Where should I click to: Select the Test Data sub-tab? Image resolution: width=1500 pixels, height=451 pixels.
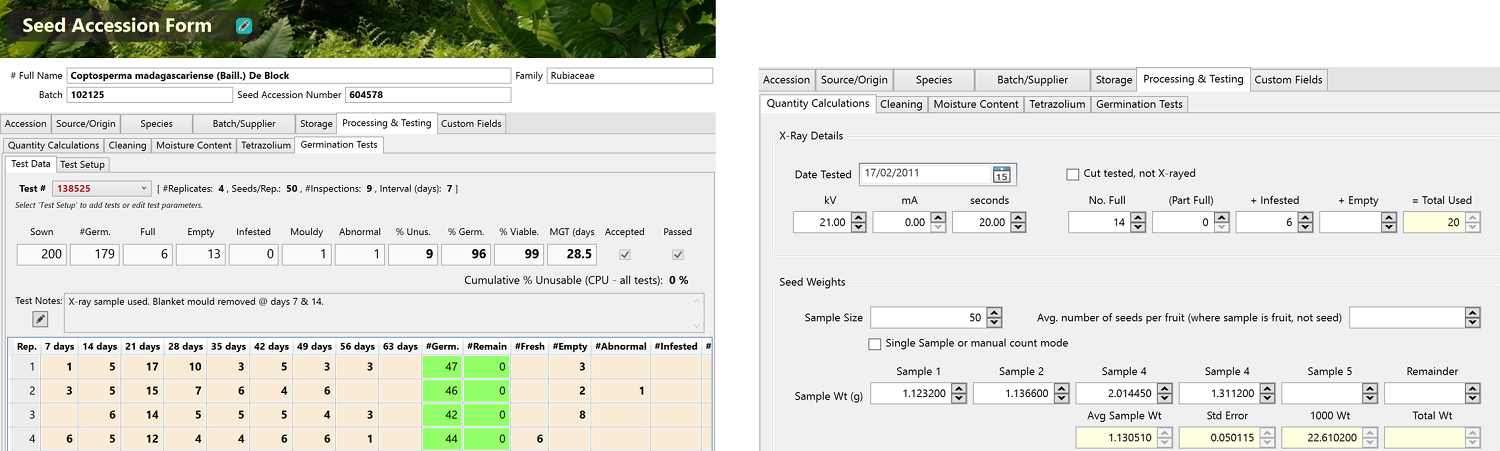pos(30,164)
